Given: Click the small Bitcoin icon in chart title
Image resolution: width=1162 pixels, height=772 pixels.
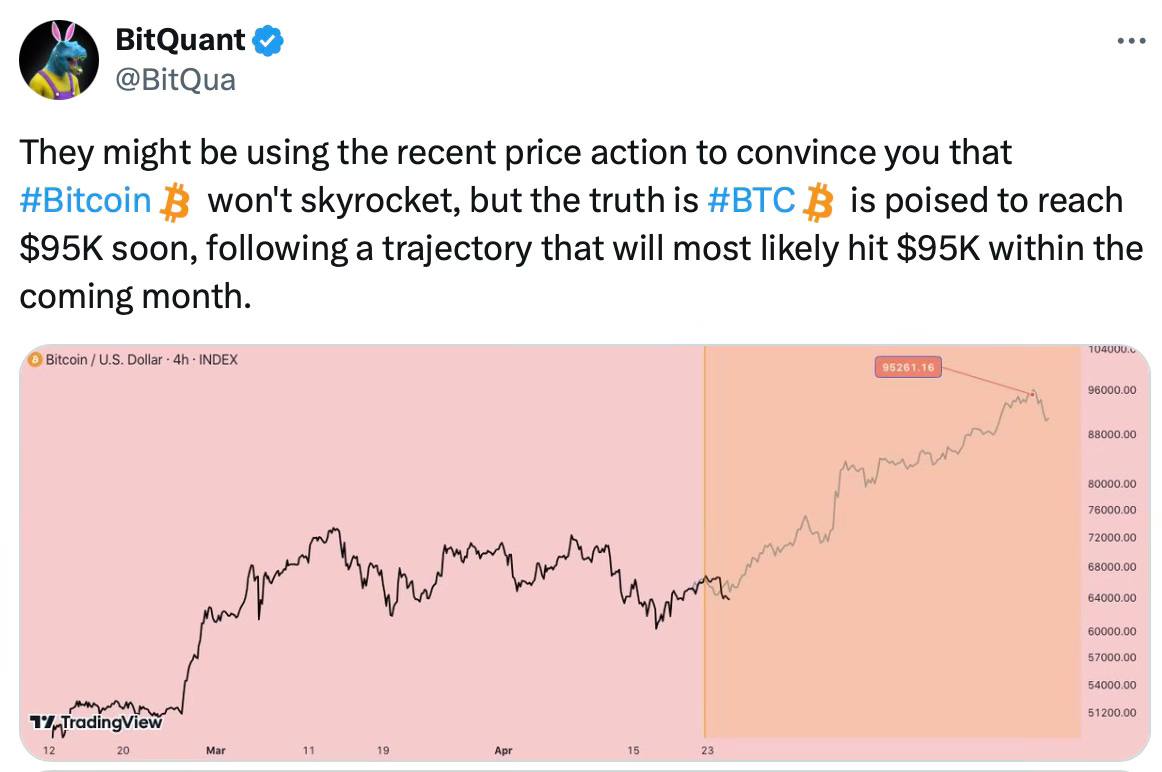Looking at the screenshot, I should (x=35, y=360).
